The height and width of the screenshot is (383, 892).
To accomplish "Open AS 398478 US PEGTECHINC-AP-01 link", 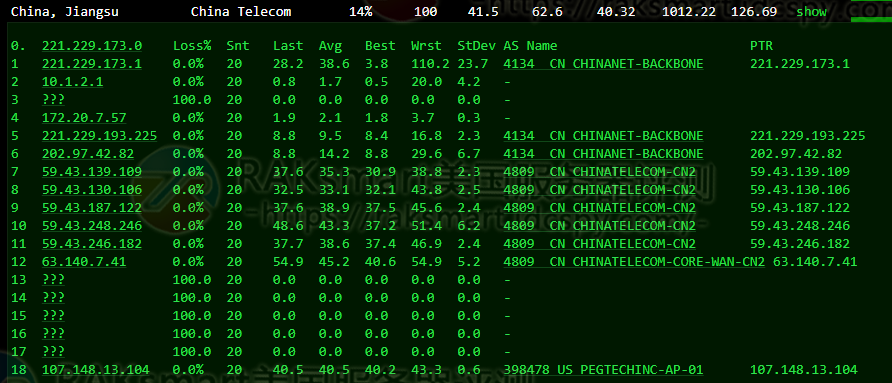I will [603, 370].
